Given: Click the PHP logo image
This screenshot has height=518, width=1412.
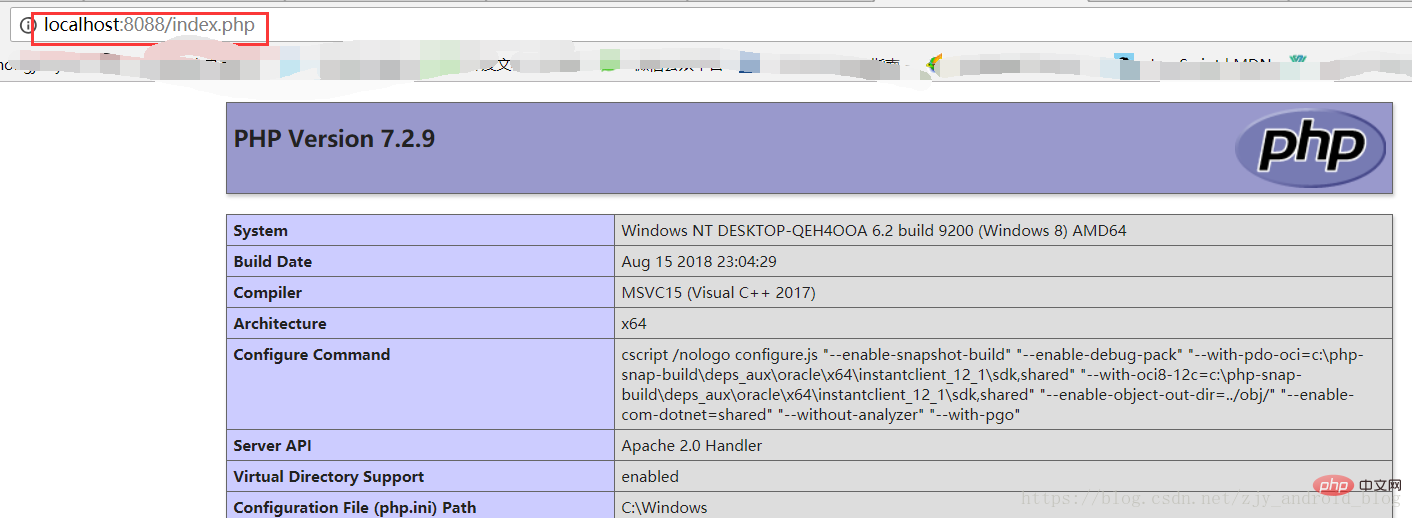Looking at the screenshot, I should pos(1310,147).
